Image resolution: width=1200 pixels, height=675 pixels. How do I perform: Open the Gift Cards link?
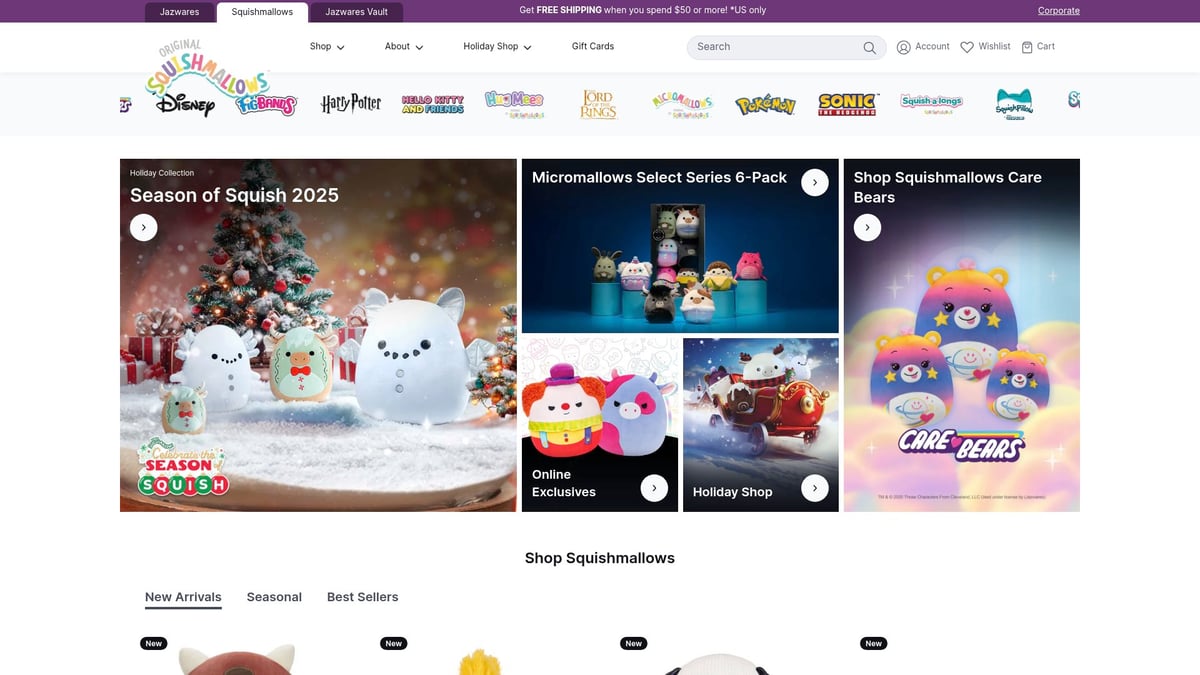(593, 47)
